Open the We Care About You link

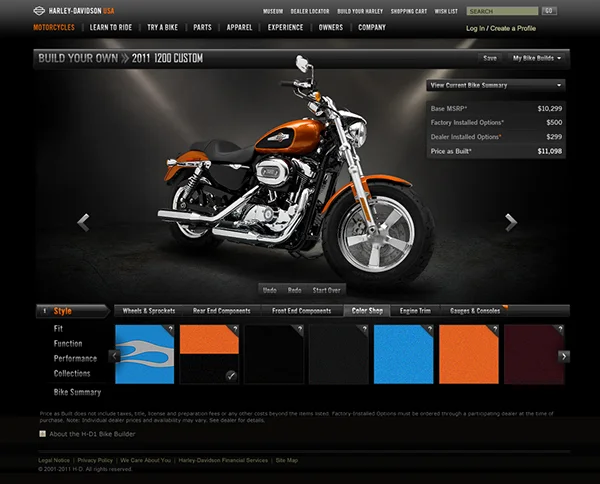tap(145, 460)
